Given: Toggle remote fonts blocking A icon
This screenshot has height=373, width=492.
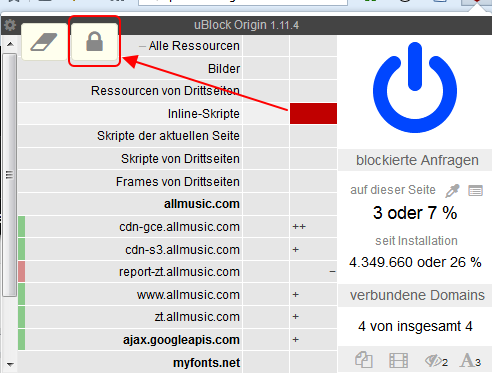Looking at the screenshot, I should click(471, 360).
